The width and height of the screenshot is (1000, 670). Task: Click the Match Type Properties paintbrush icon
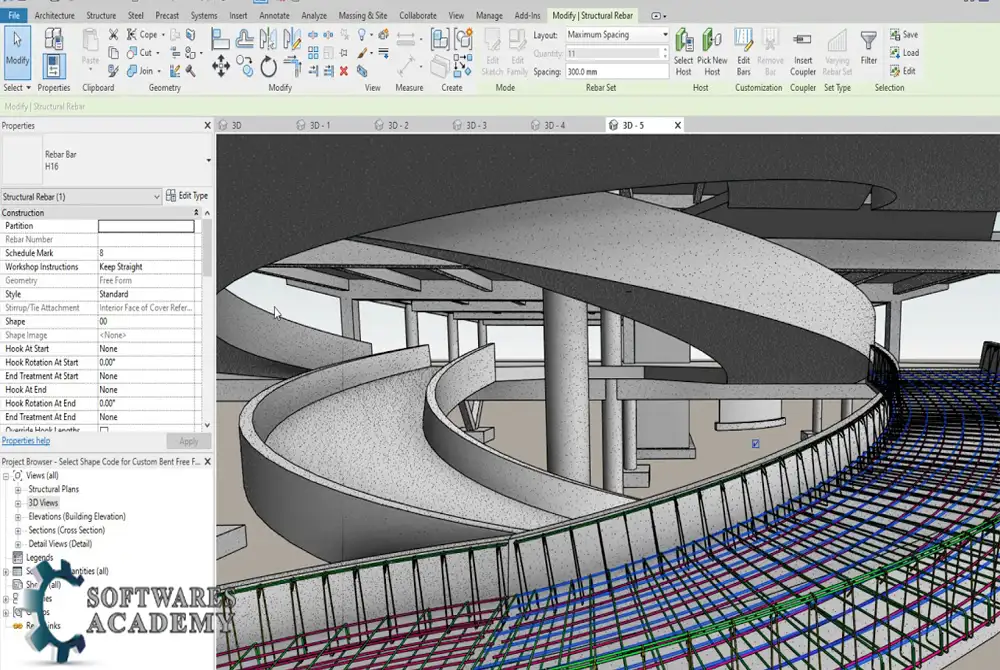click(113, 71)
